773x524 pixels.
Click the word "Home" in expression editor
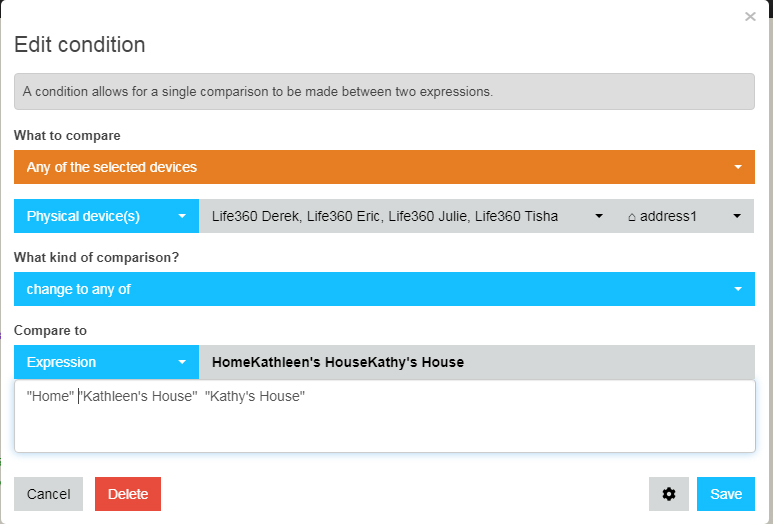coord(50,396)
